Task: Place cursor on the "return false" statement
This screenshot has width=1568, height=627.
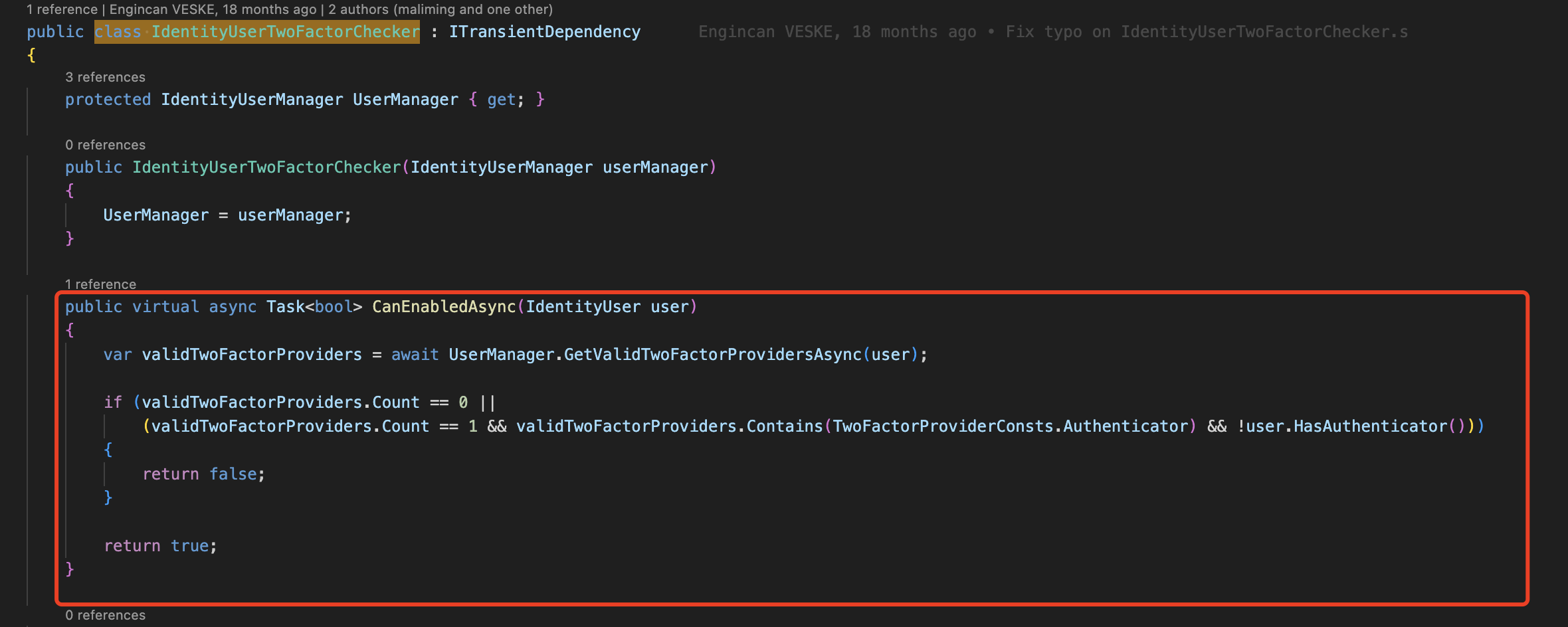Action: 203,474
